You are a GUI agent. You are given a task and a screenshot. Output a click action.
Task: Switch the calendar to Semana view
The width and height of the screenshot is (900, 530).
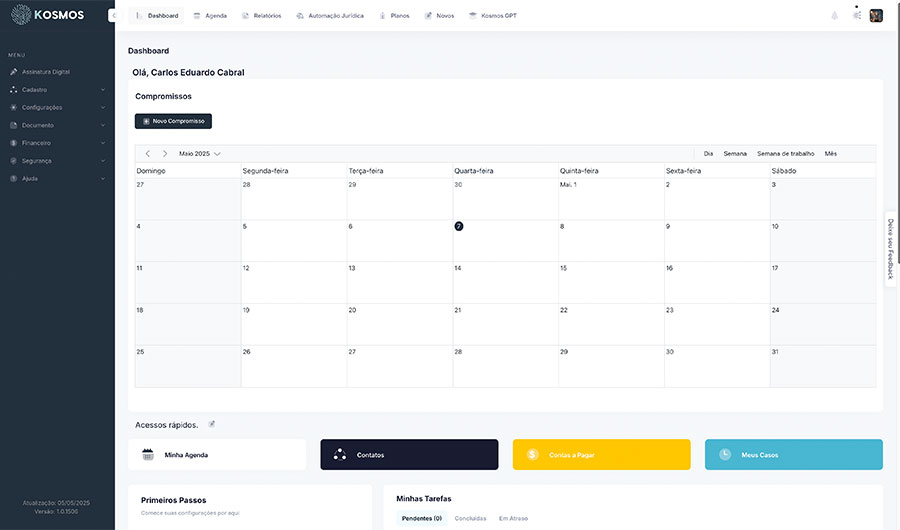coord(735,154)
